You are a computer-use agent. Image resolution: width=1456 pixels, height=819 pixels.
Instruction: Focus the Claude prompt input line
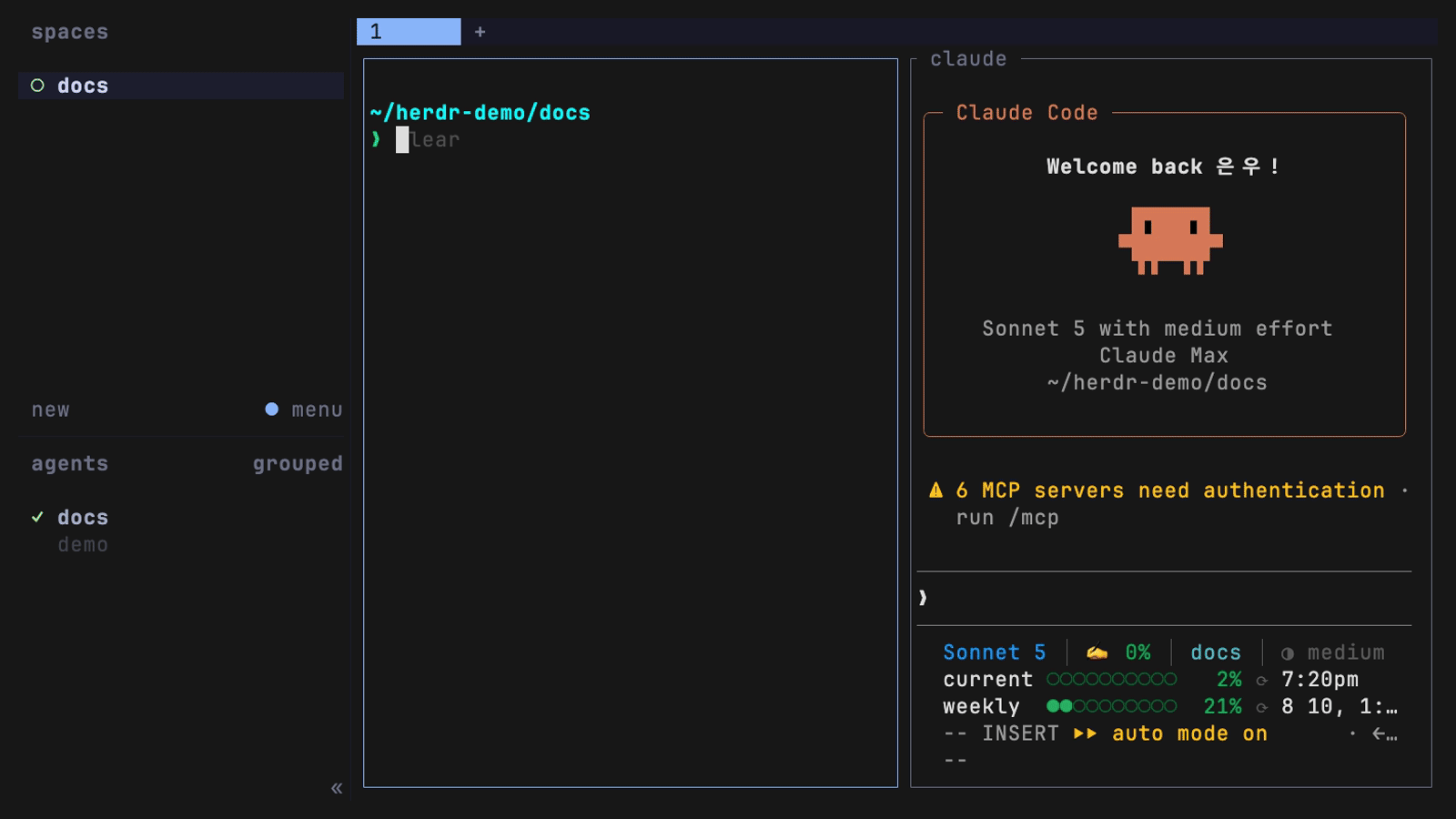[1165, 598]
